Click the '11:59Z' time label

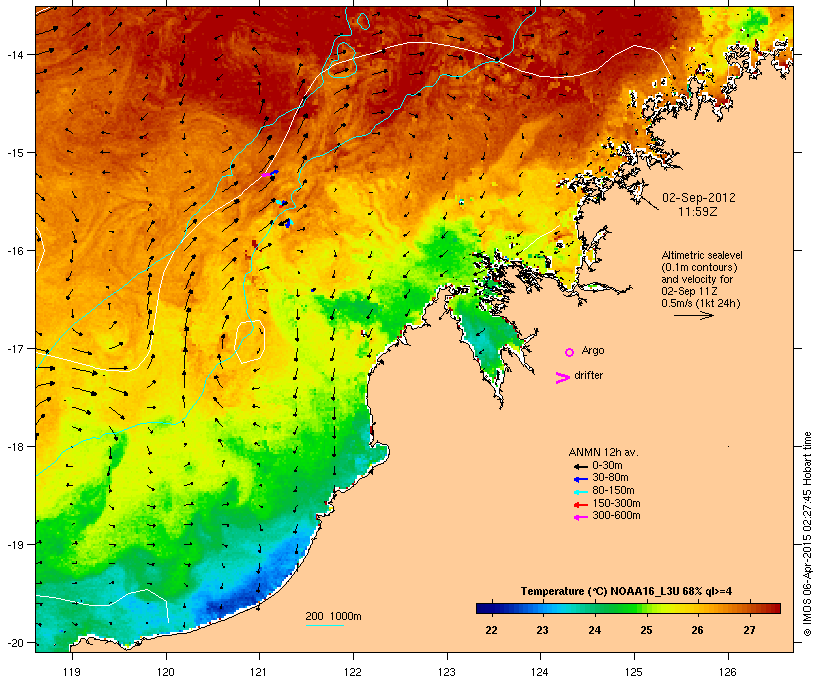pyautogui.click(x=698, y=212)
